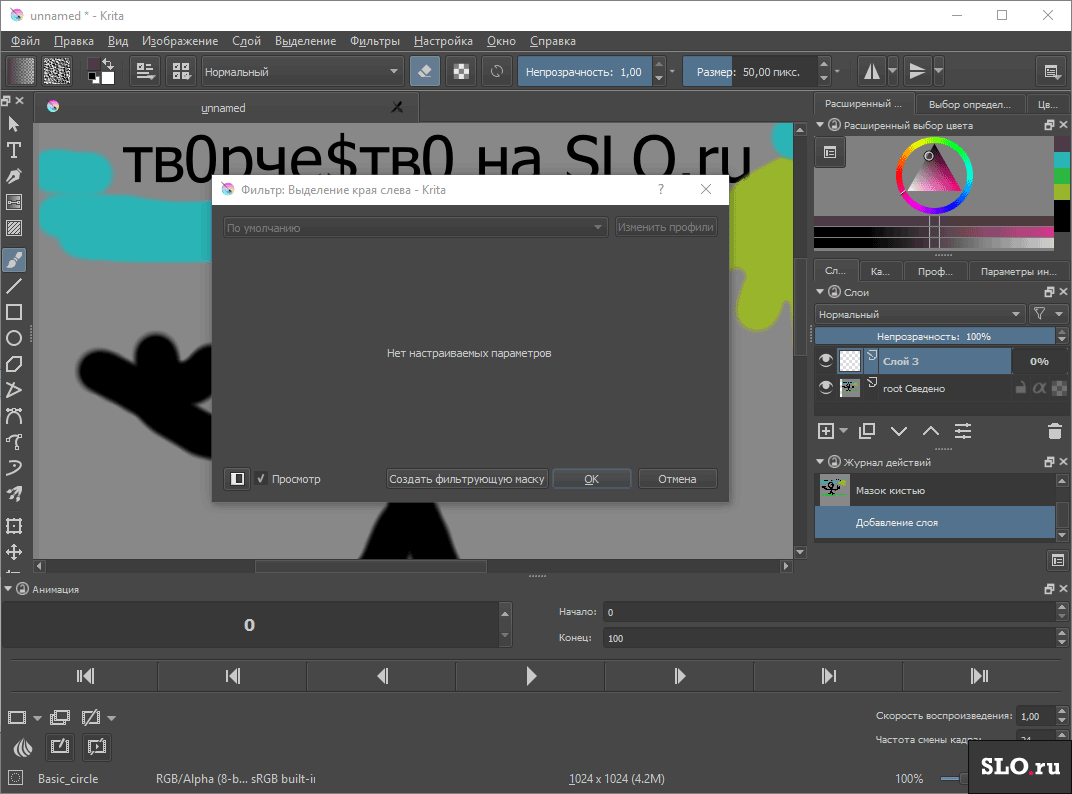
Task: Select the Freehand Brush tool
Action: [x=14, y=260]
